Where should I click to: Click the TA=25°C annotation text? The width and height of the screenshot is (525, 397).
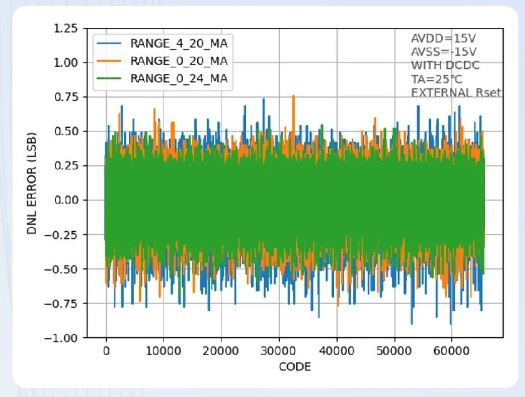pos(437,79)
